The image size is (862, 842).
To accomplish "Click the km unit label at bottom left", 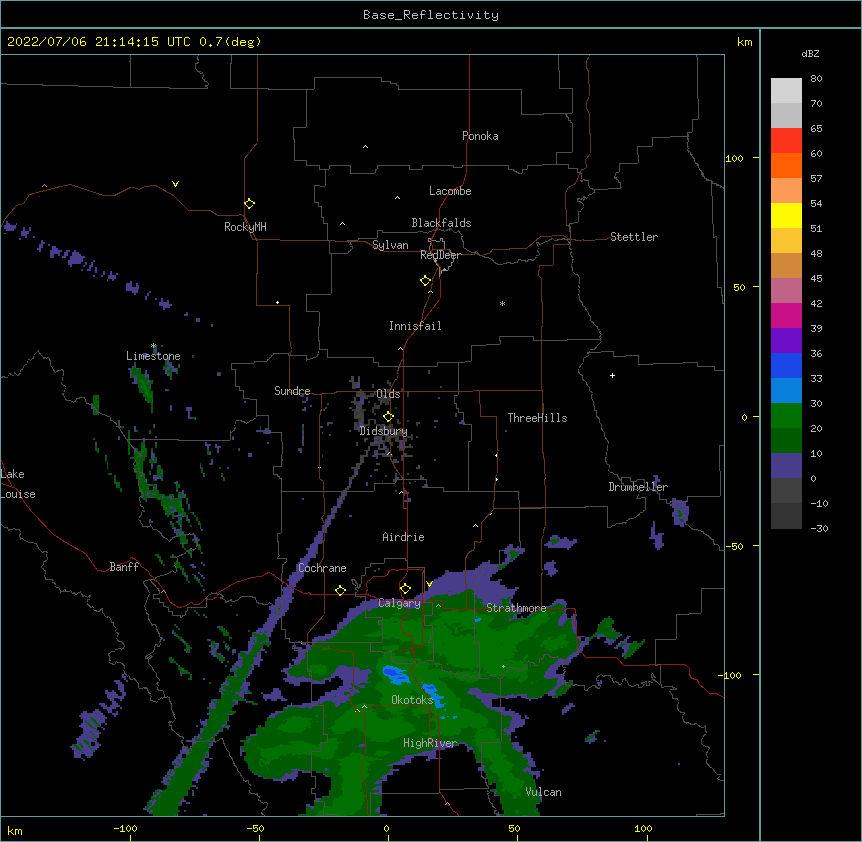I will [x=15, y=830].
